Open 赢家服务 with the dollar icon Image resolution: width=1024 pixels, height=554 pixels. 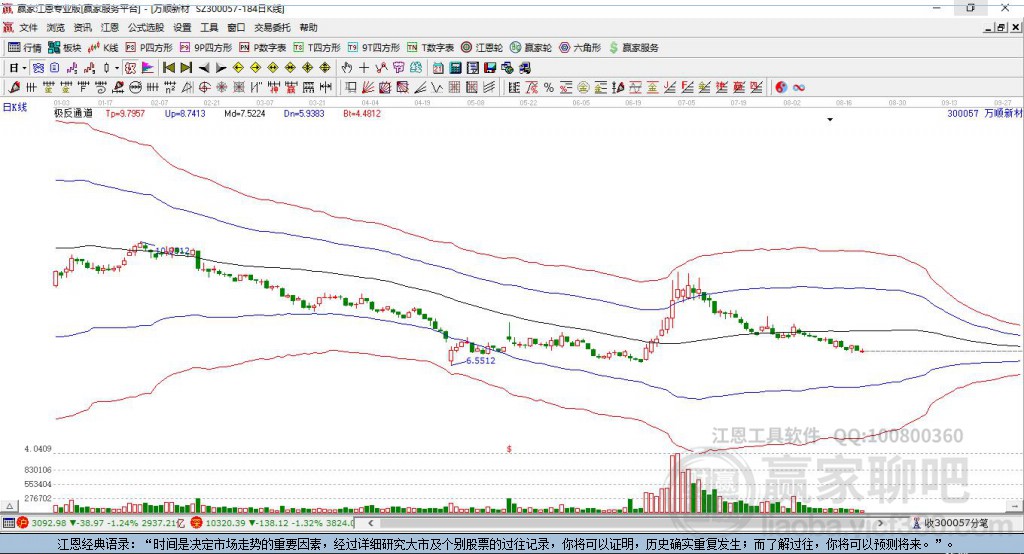pos(633,48)
